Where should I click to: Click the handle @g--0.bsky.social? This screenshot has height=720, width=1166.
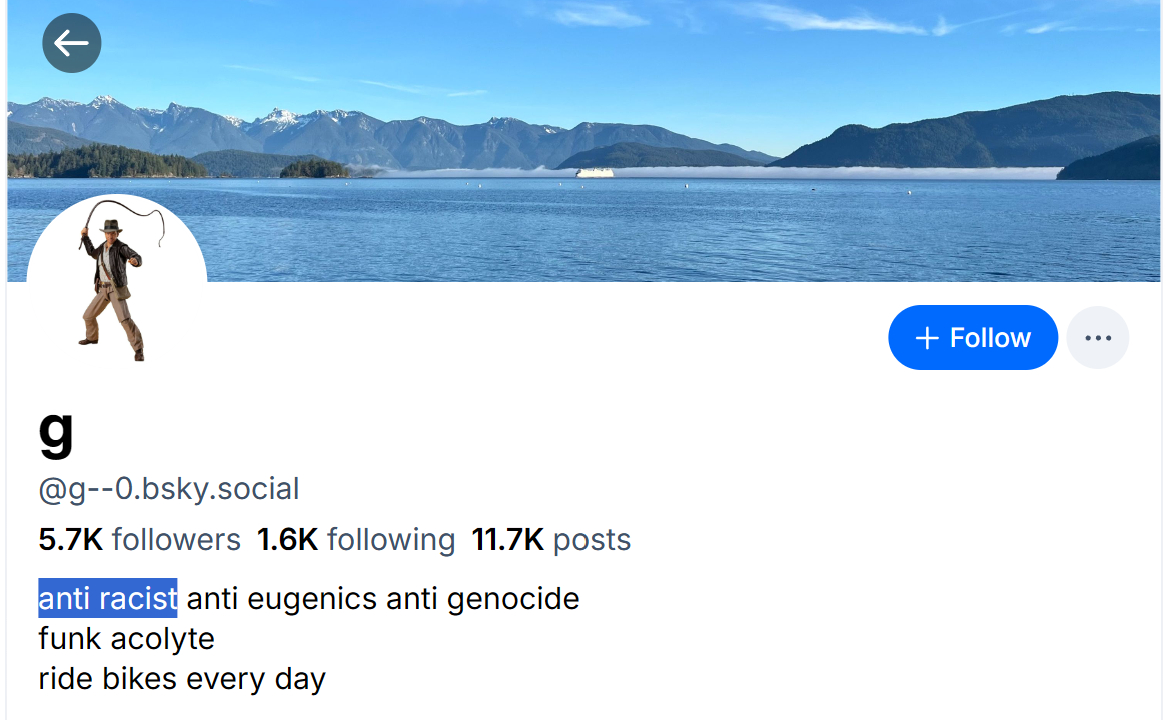pyautogui.click(x=169, y=489)
